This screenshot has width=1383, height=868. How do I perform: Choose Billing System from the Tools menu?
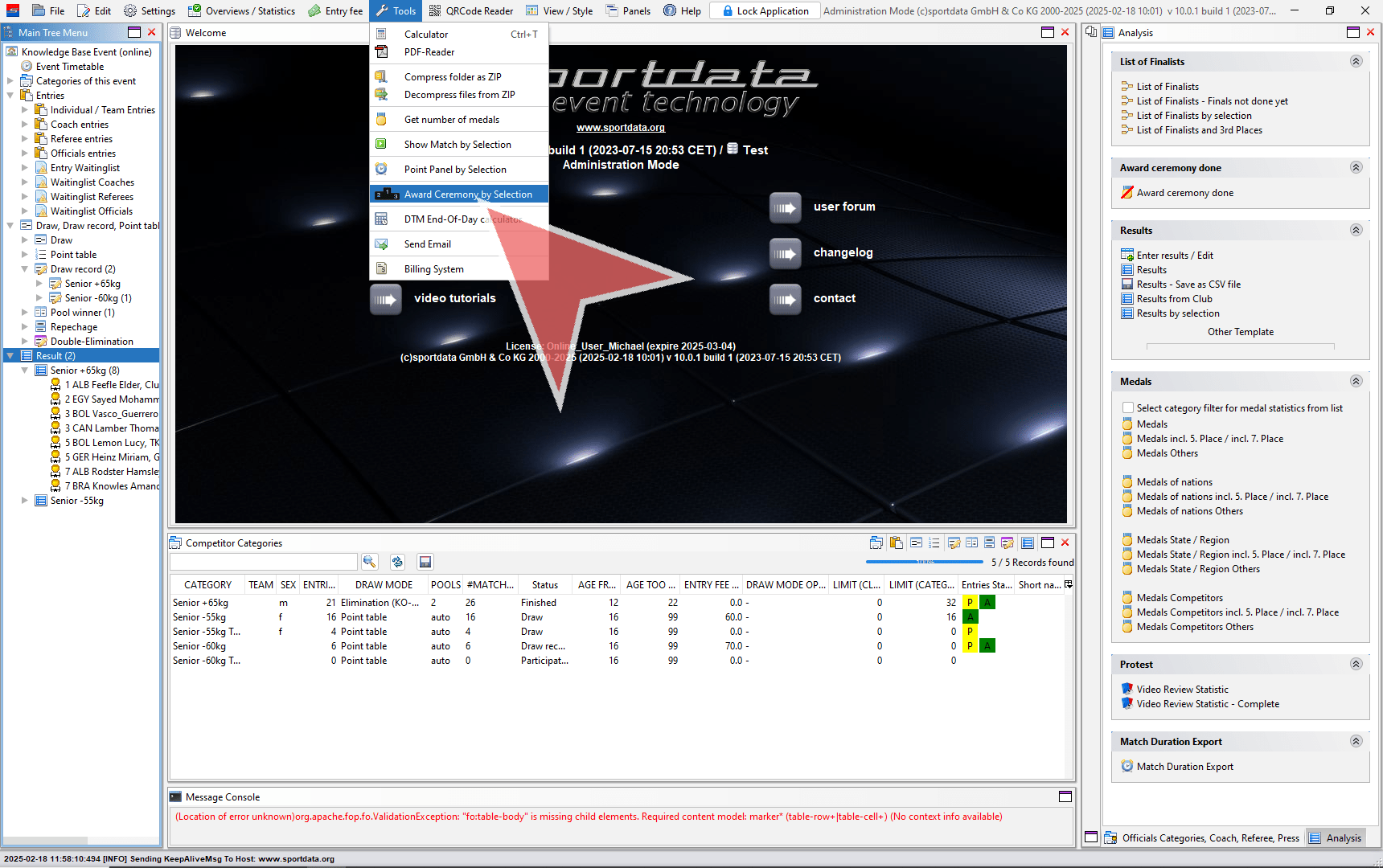pyautogui.click(x=433, y=269)
